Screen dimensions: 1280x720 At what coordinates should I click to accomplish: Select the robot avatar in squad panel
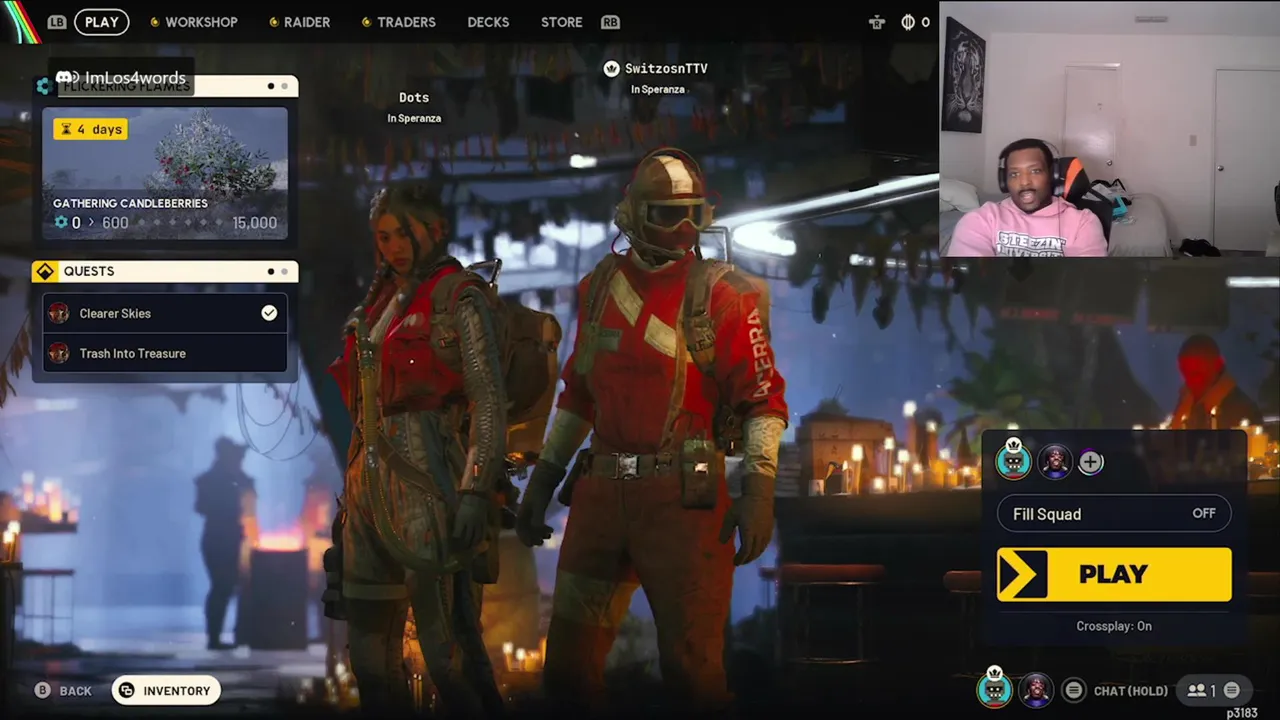1013,461
